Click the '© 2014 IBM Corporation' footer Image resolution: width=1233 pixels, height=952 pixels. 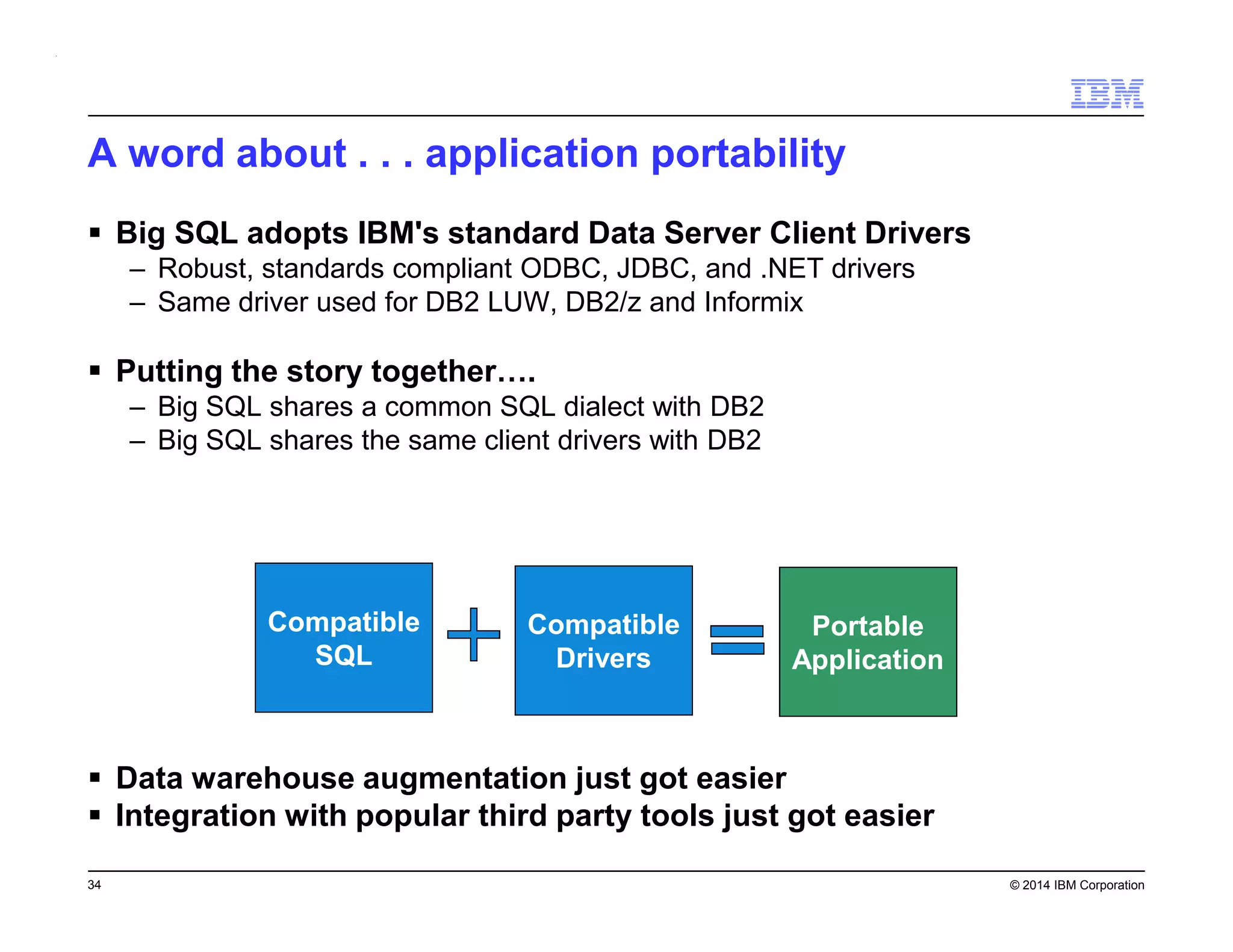click(1076, 885)
